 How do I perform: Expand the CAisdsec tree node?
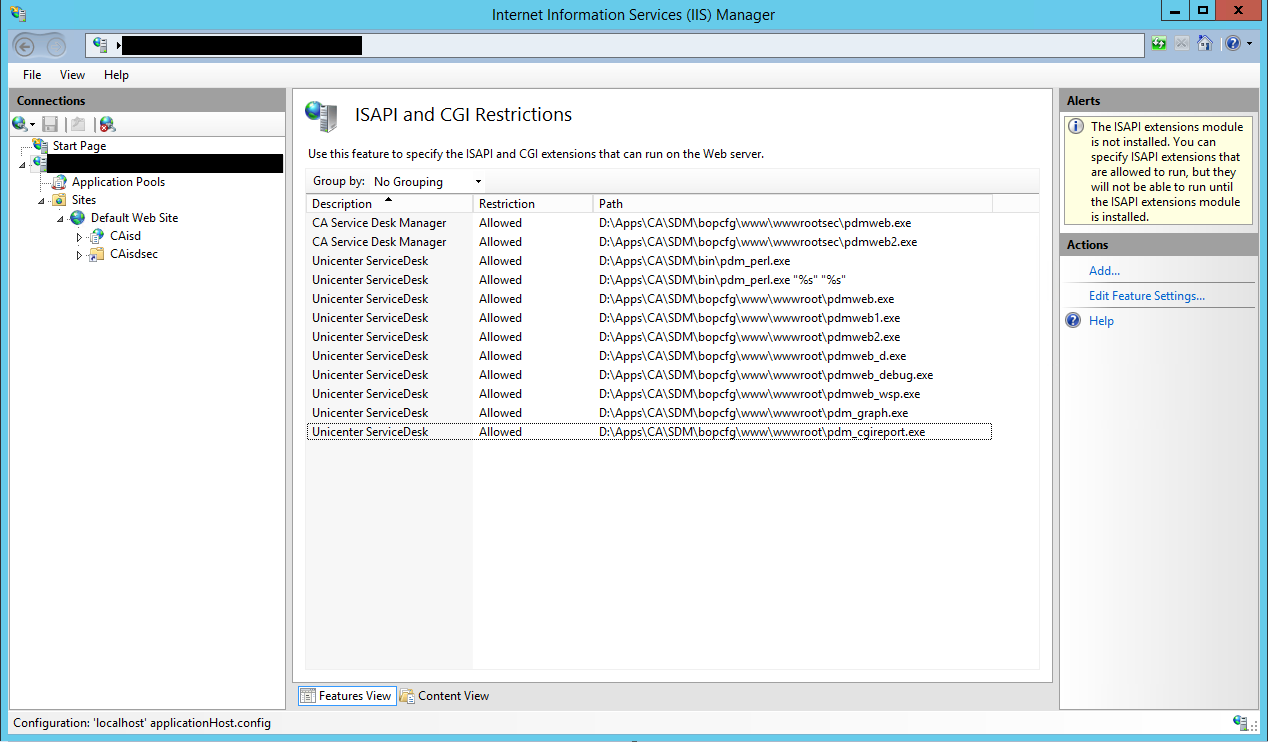pos(80,255)
